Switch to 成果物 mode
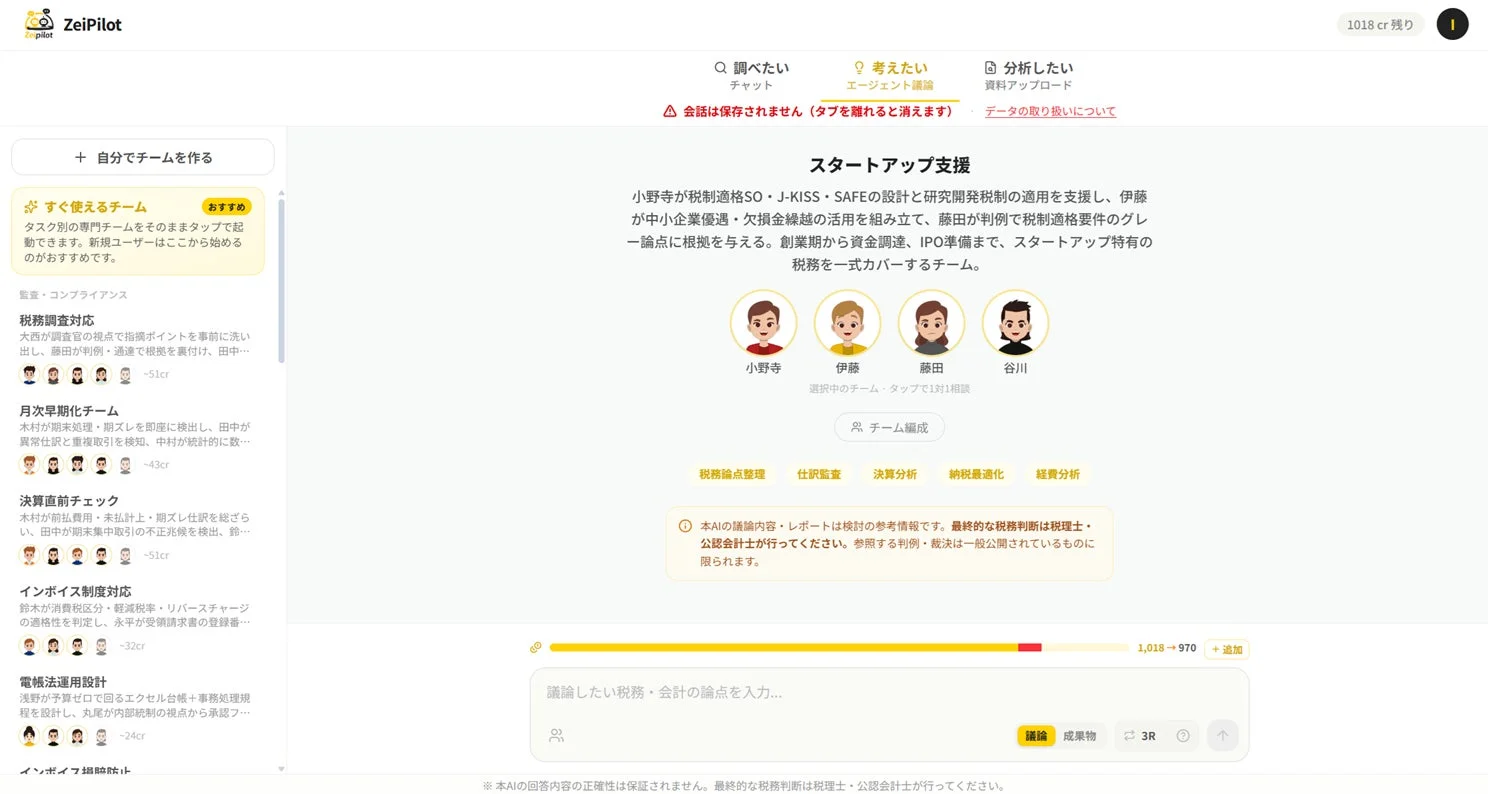 (1079, 736)
